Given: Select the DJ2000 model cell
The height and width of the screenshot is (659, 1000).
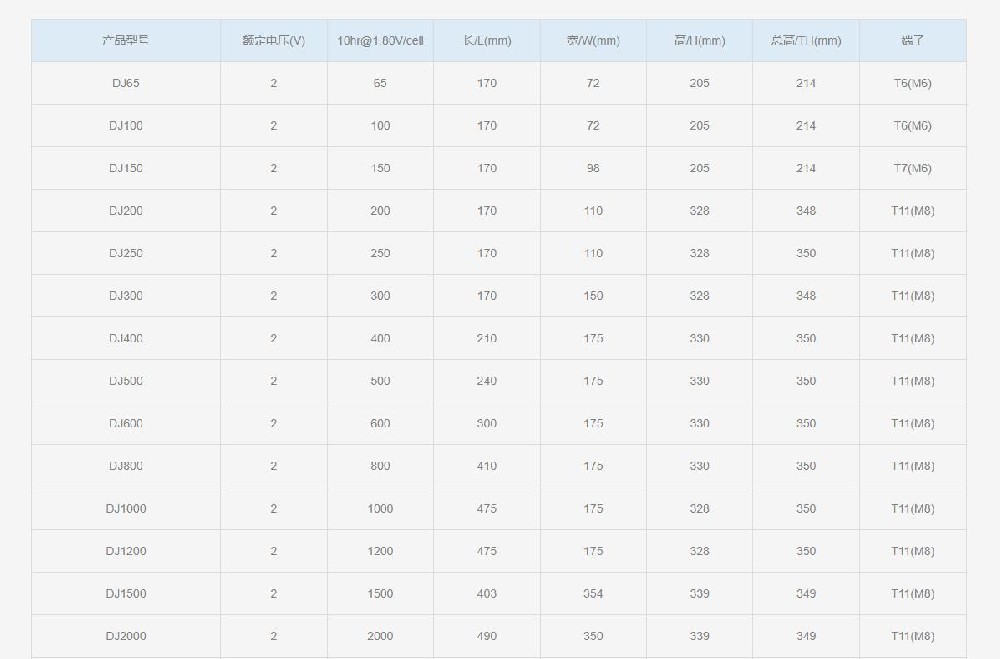Looking at the screenshot, I should tap(126, 636).
